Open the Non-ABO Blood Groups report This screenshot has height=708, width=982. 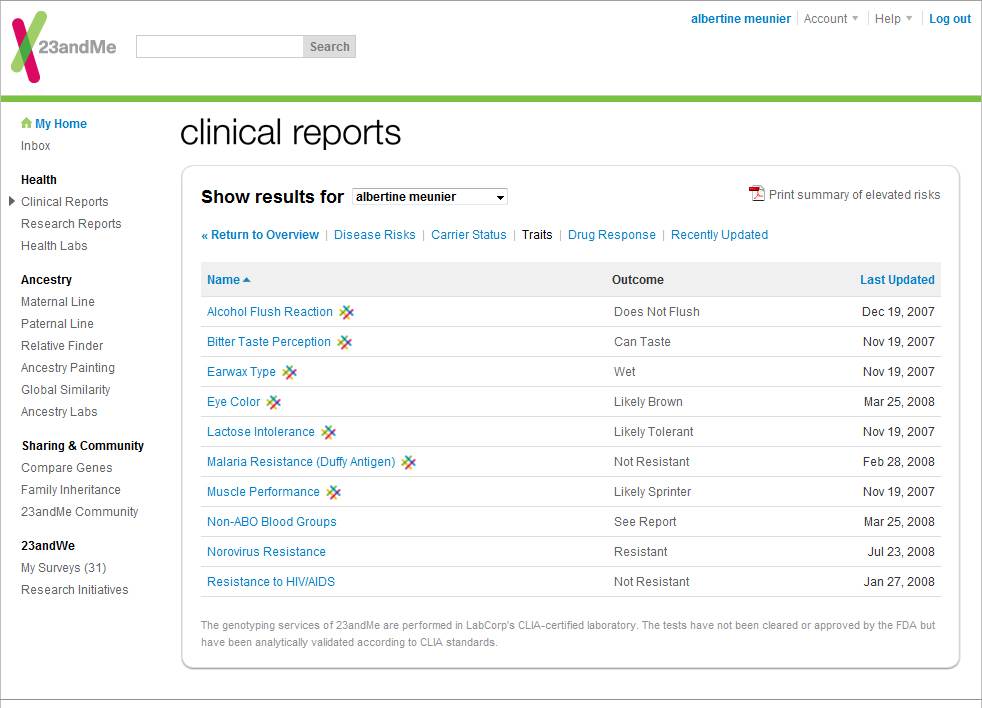(272, 523)
